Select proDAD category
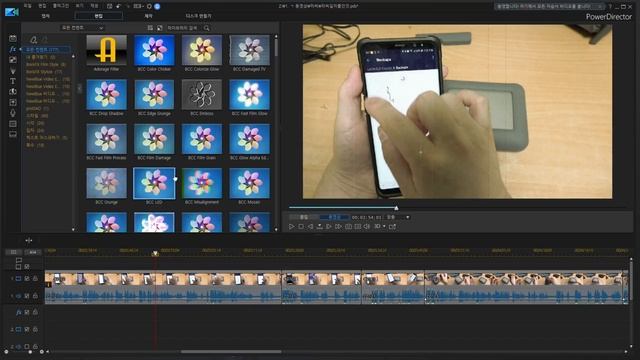The height and width of the screenshot is (360, 640). (38, 109)
